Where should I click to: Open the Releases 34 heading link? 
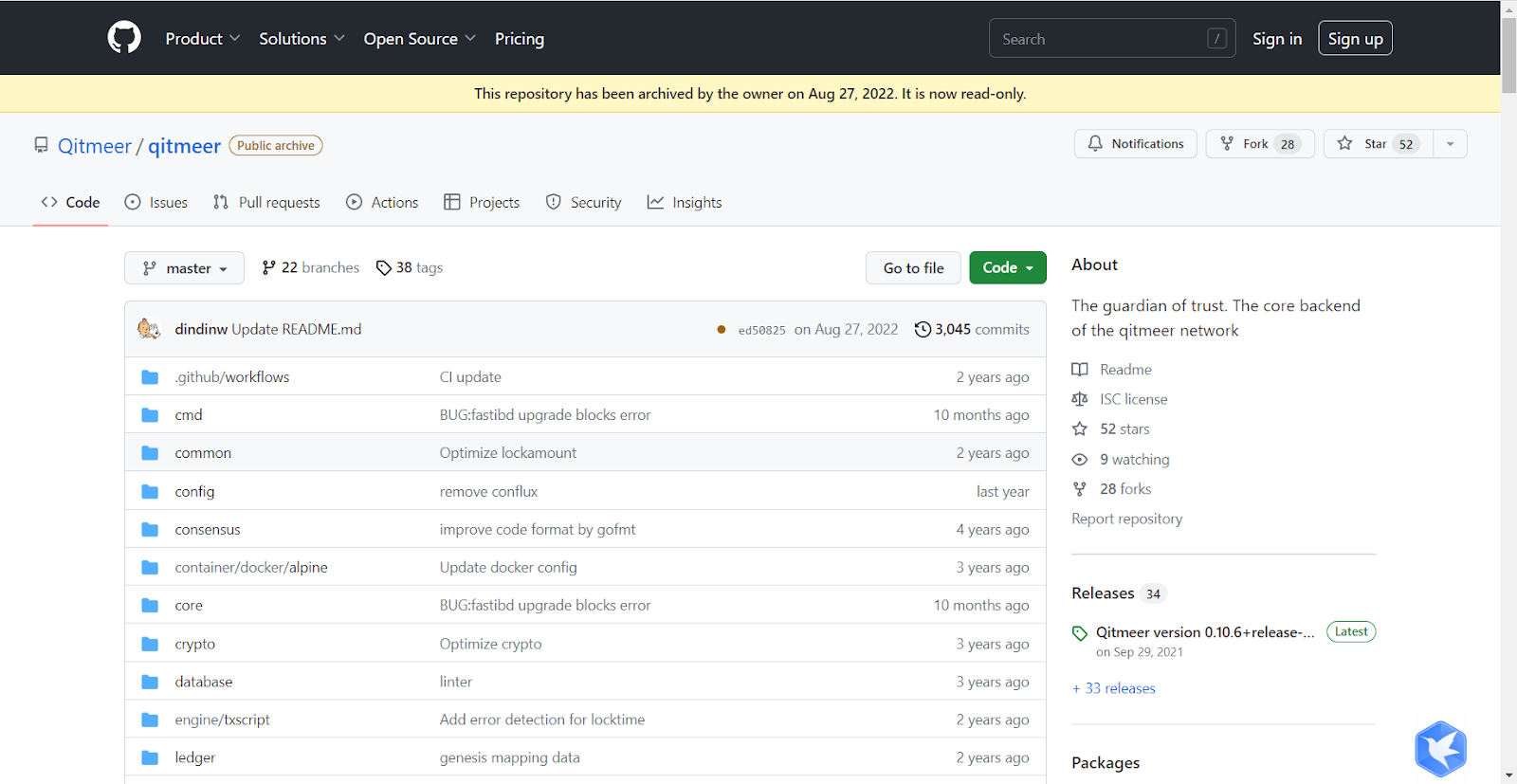point(1119,593)
